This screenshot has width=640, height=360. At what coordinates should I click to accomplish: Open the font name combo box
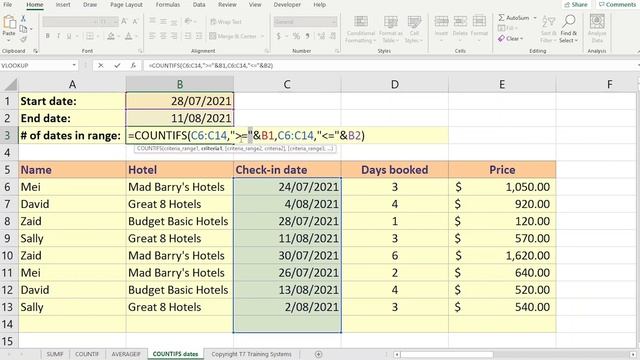pyautogui.click(x=70, y=21)
